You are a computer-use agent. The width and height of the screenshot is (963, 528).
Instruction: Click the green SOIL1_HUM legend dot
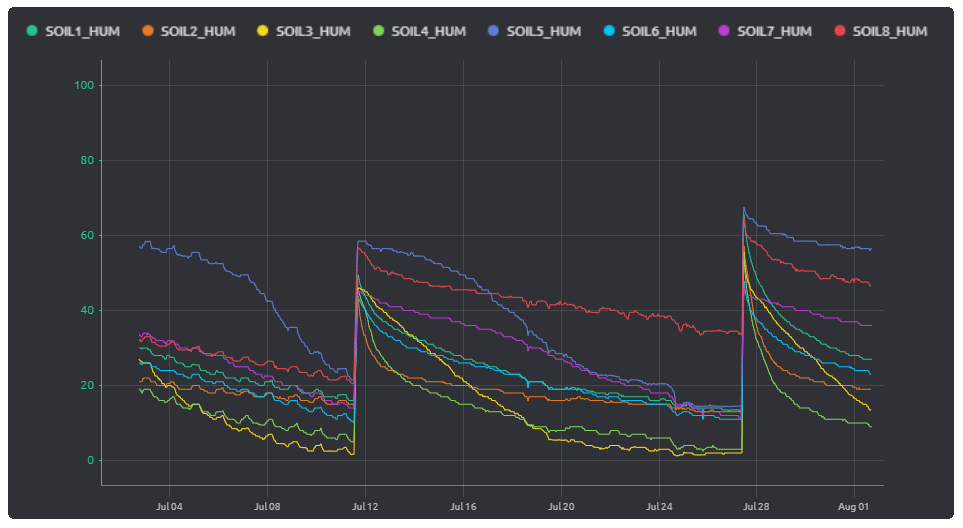pos(32,31)
